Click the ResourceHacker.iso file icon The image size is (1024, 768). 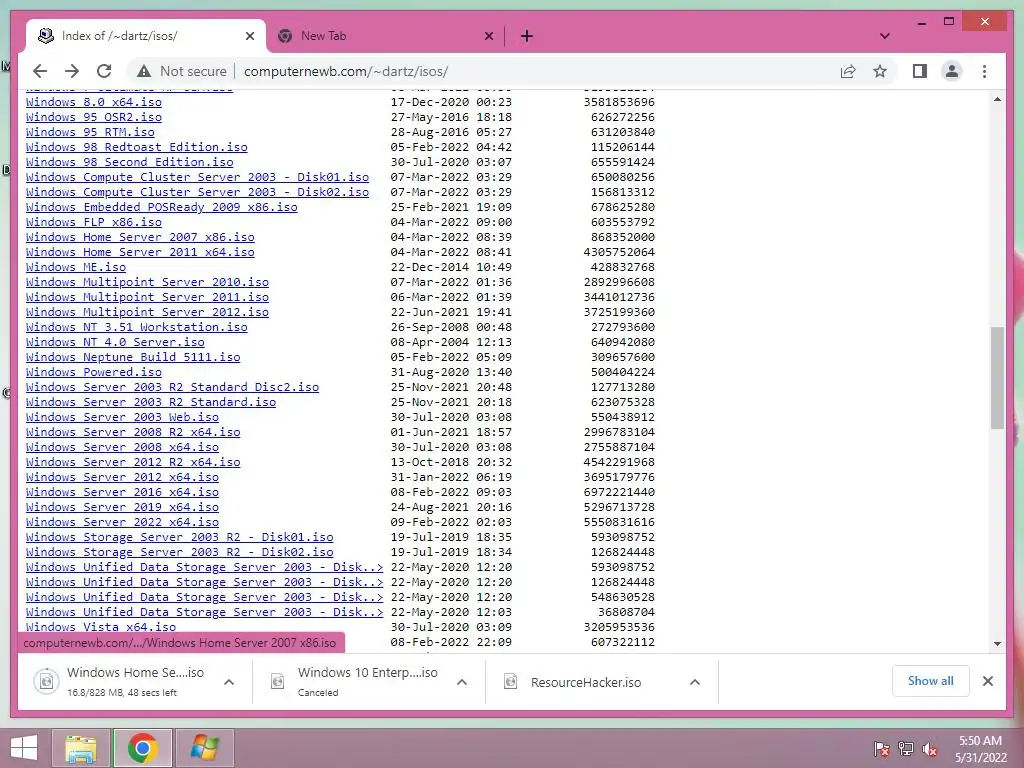(511, 682)
